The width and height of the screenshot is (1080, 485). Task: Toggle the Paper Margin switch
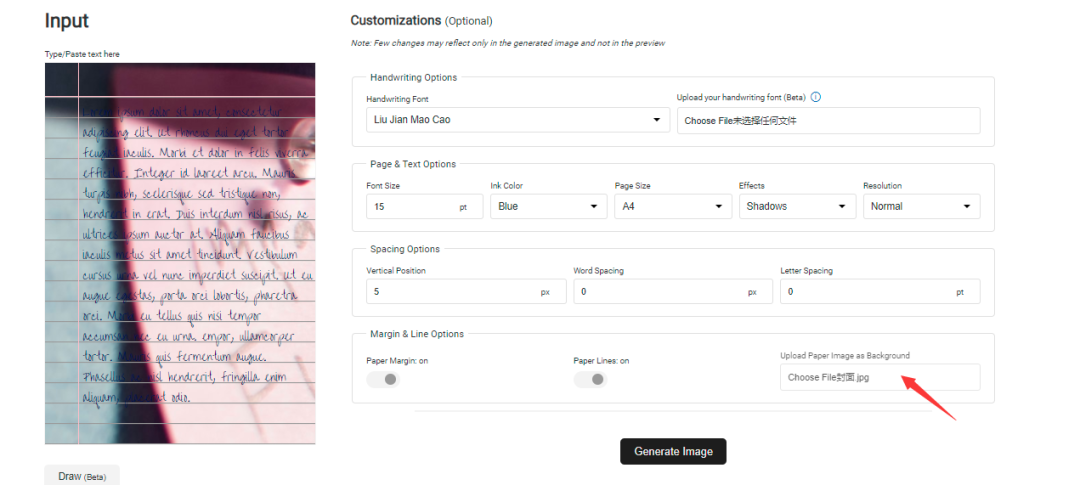(383, 379)
